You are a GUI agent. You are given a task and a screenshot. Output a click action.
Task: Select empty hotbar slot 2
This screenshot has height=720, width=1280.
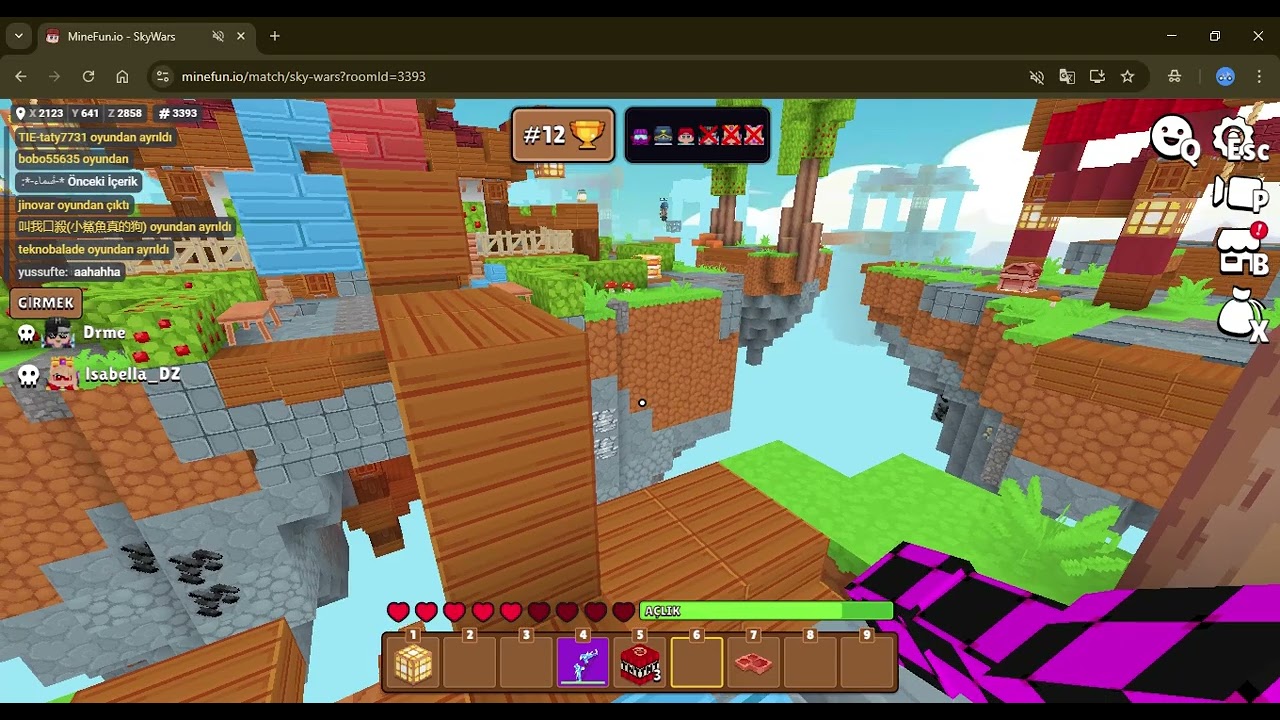(x=470, y=663)
